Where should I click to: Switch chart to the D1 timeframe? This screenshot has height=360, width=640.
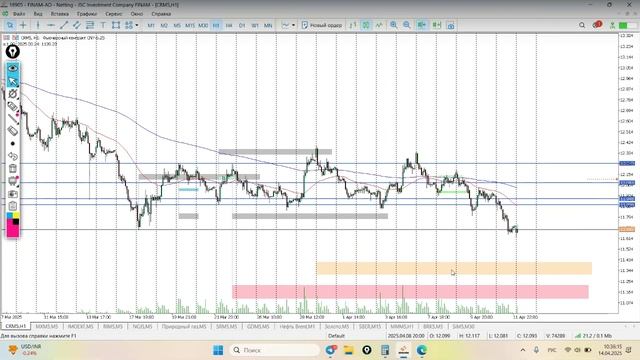pyautogui.click(x=242, y=25)
